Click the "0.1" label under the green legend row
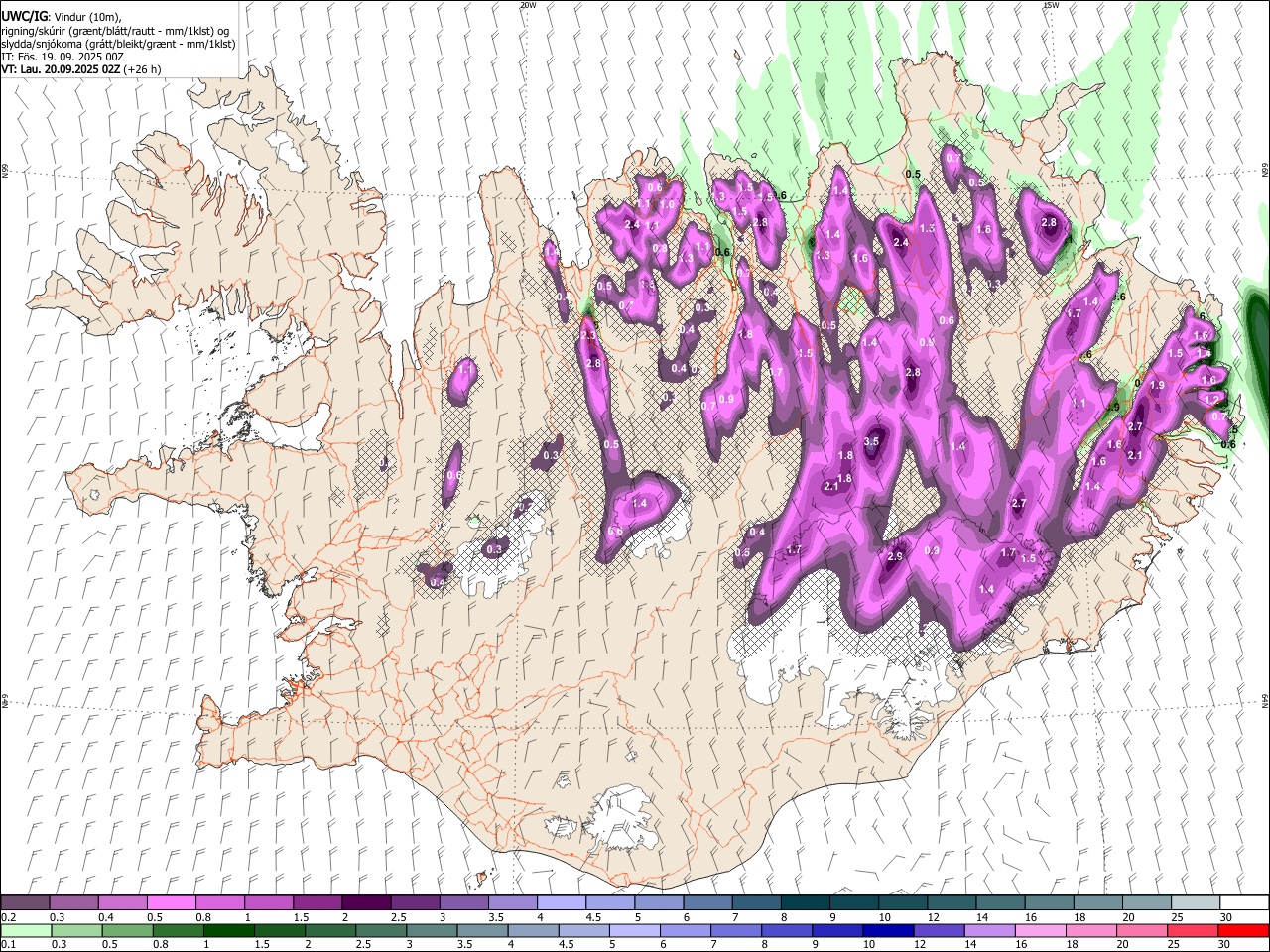This screenshot has height=952, width=1270. coord(9,944)
